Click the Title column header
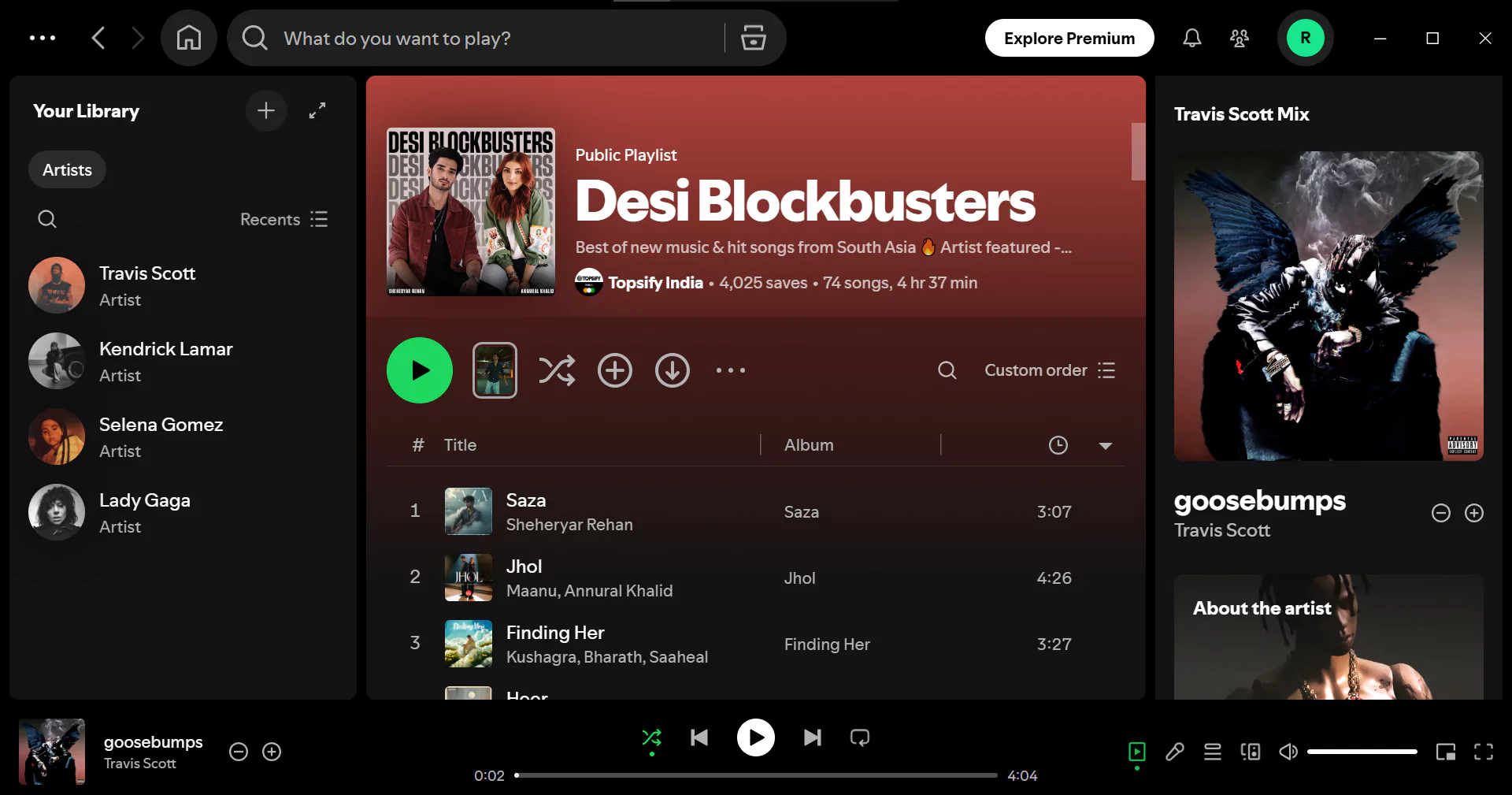Screen dimensions: 1512x795 460,445
